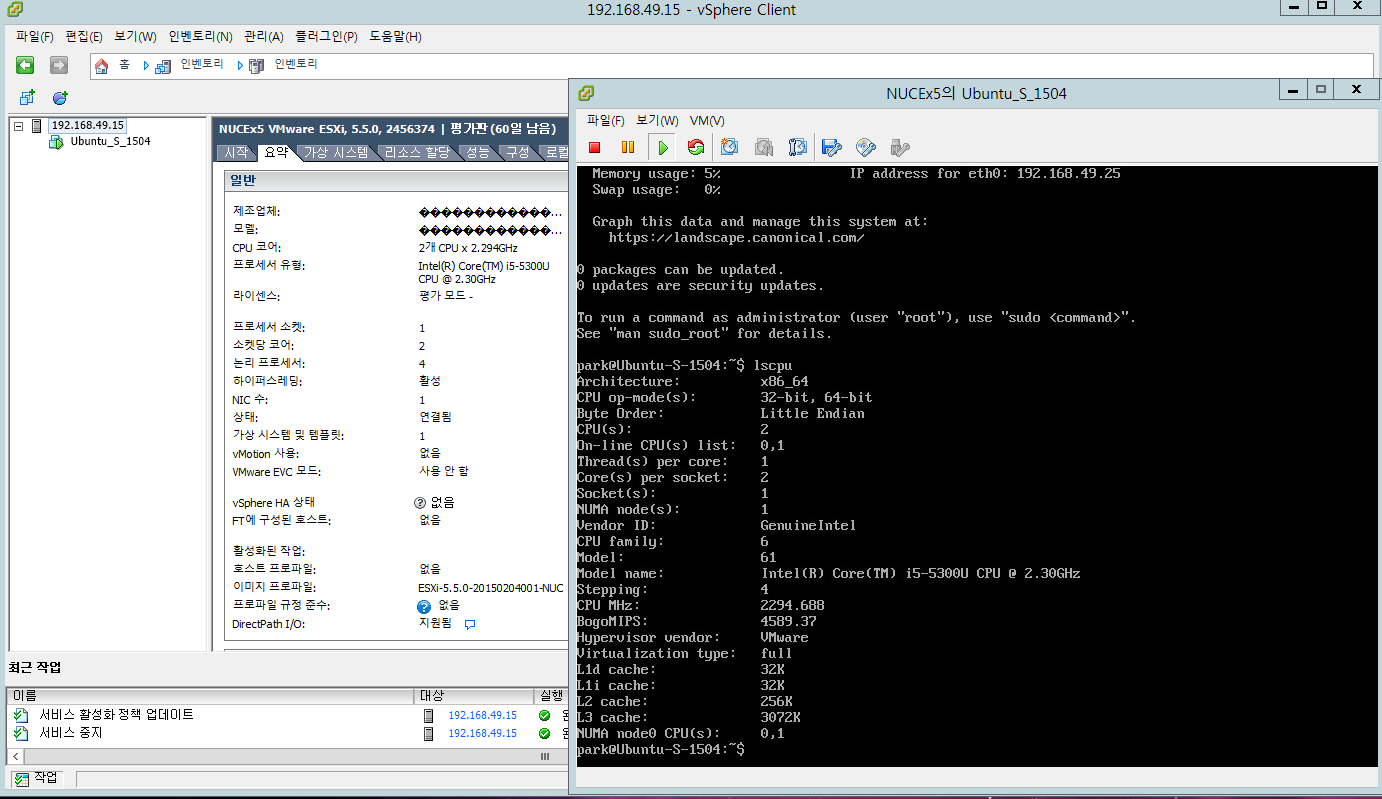The image size is (1382, 799).
Task: Open the Snapshot Manager icon
Action: pyautogui.click(x=797, y=147)
